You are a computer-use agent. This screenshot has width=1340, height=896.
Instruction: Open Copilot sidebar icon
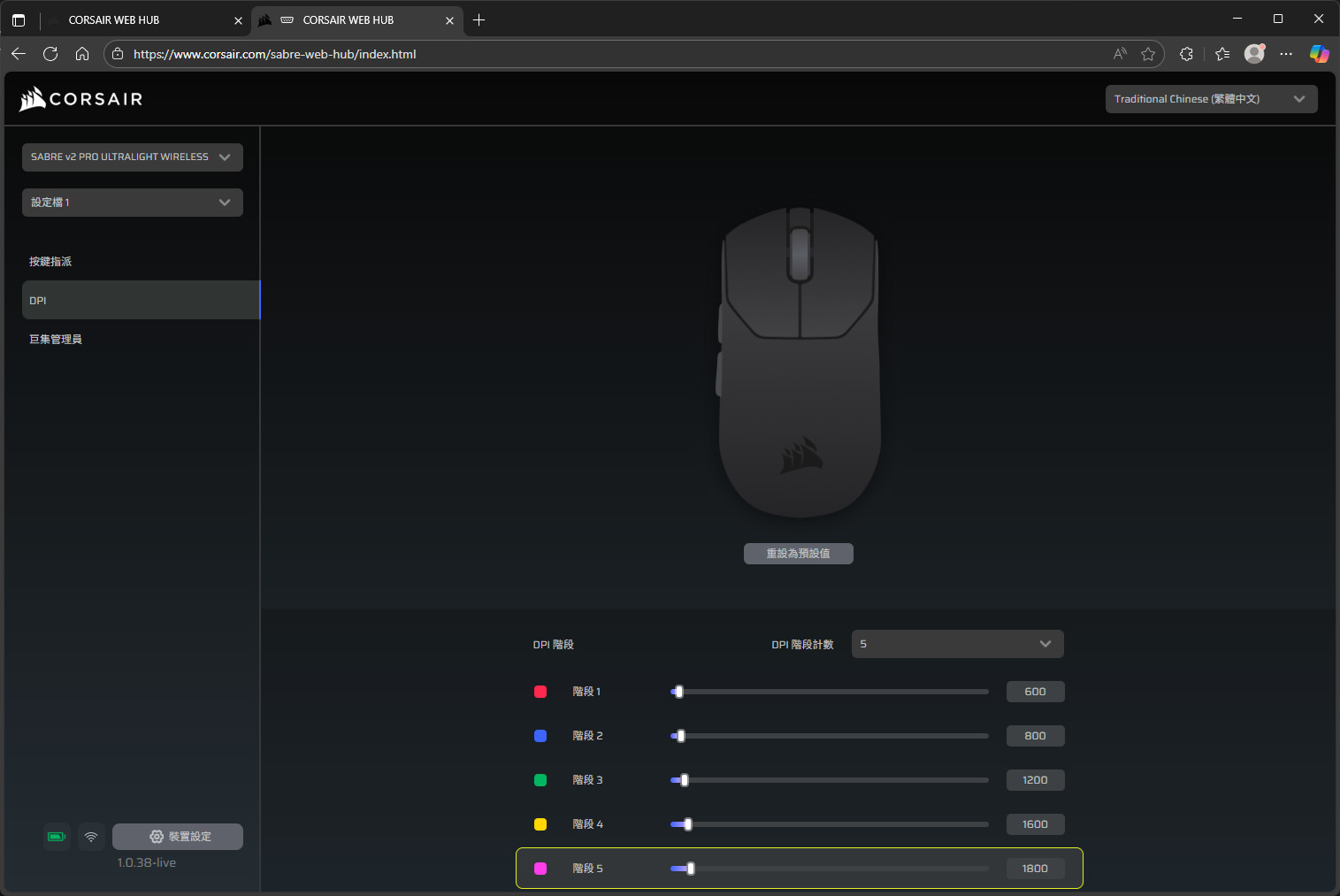[1319, 54]
